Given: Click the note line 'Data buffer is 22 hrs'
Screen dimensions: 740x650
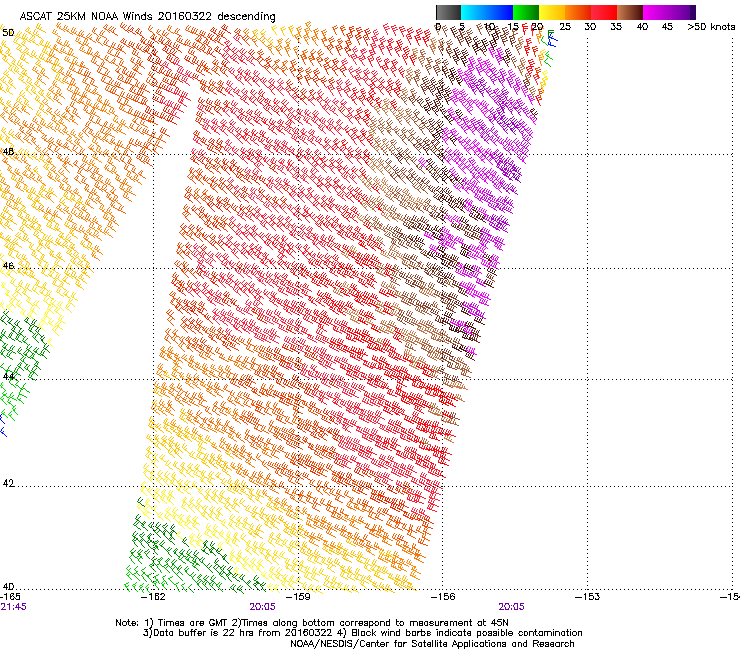Looking at the screenshot, I should [x=362, y=633].
